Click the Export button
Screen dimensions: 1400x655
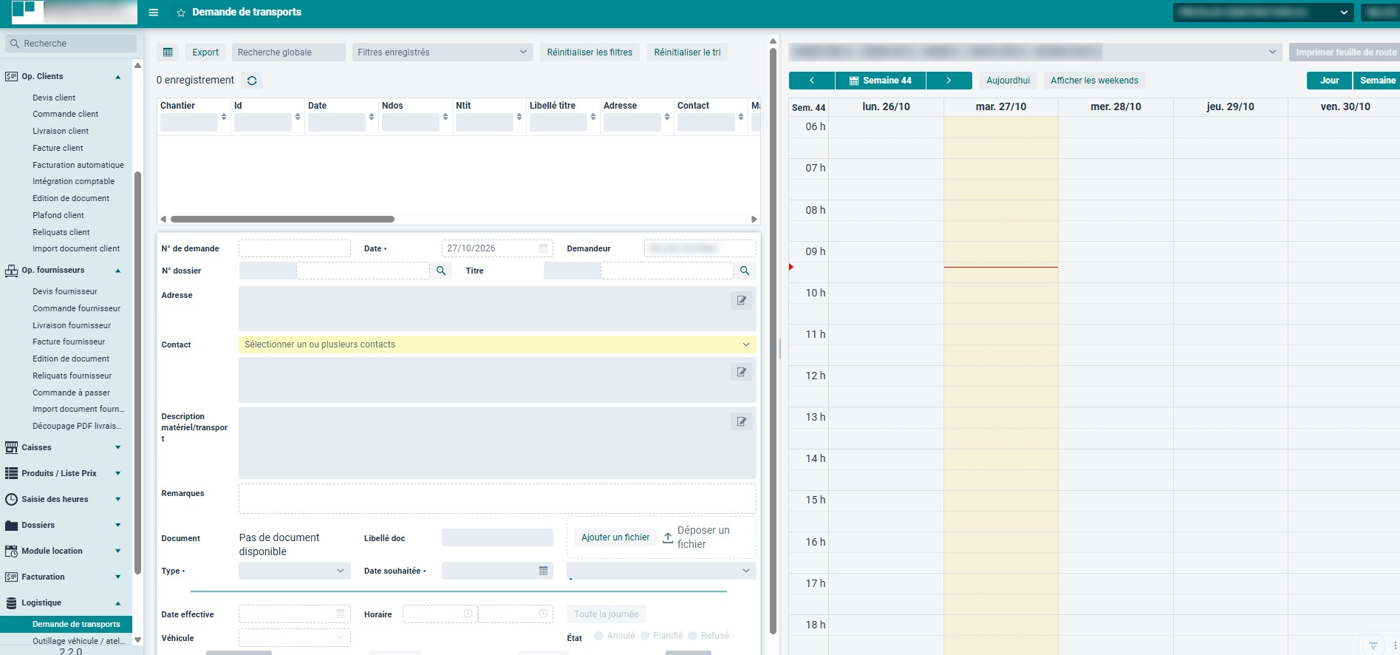(205, 52)
